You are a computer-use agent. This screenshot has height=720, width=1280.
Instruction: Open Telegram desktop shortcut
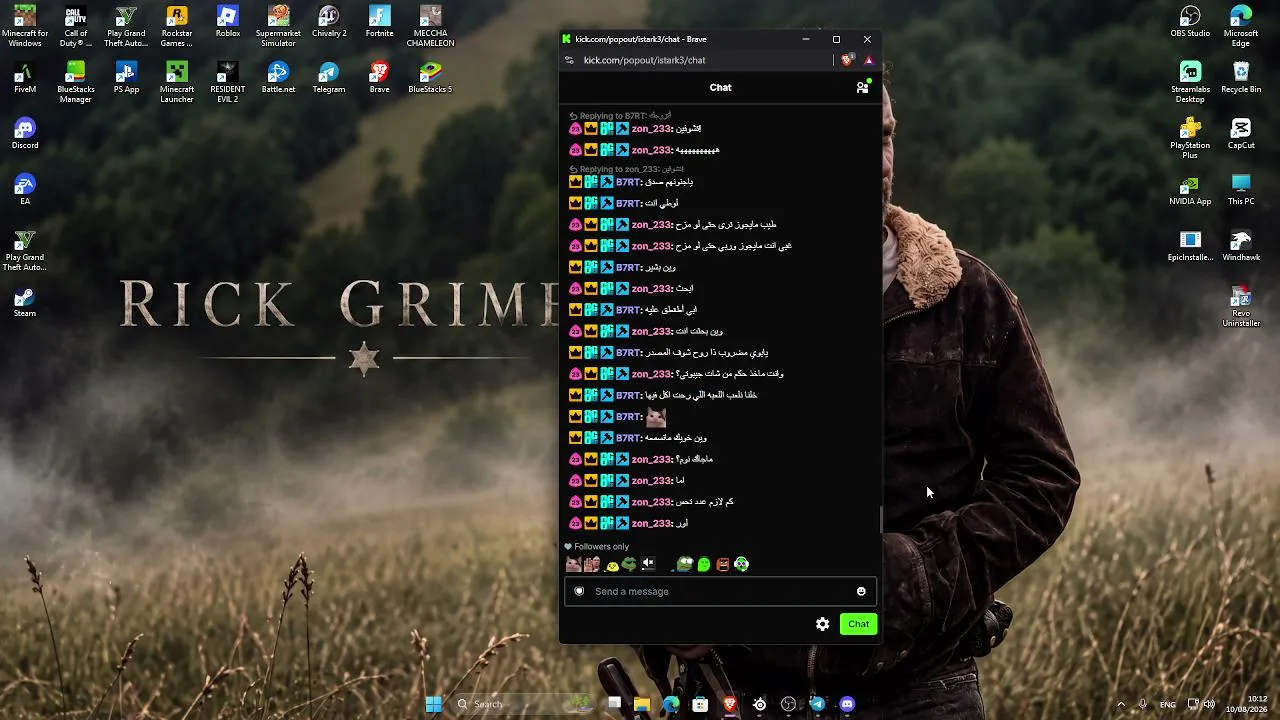(x=329, y=78)
